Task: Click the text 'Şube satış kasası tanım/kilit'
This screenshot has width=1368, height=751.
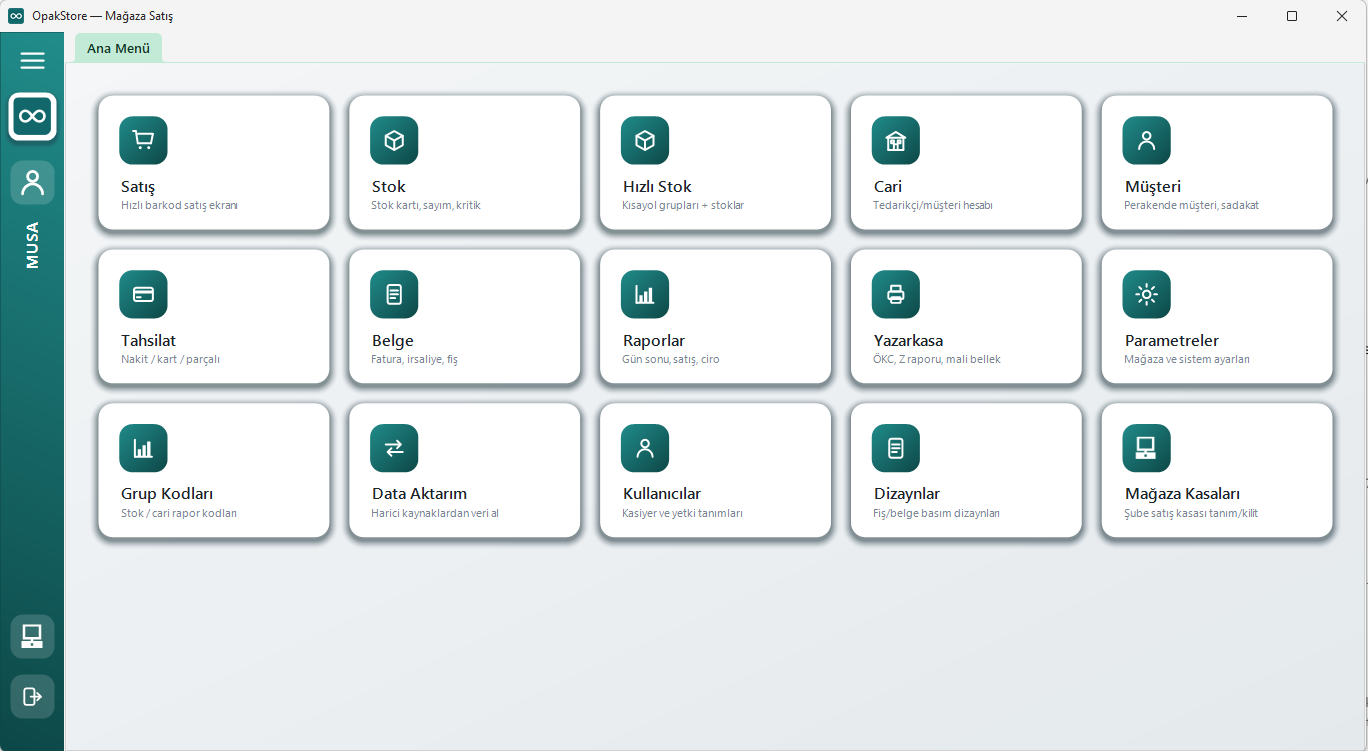Action: click(1191, 513)
